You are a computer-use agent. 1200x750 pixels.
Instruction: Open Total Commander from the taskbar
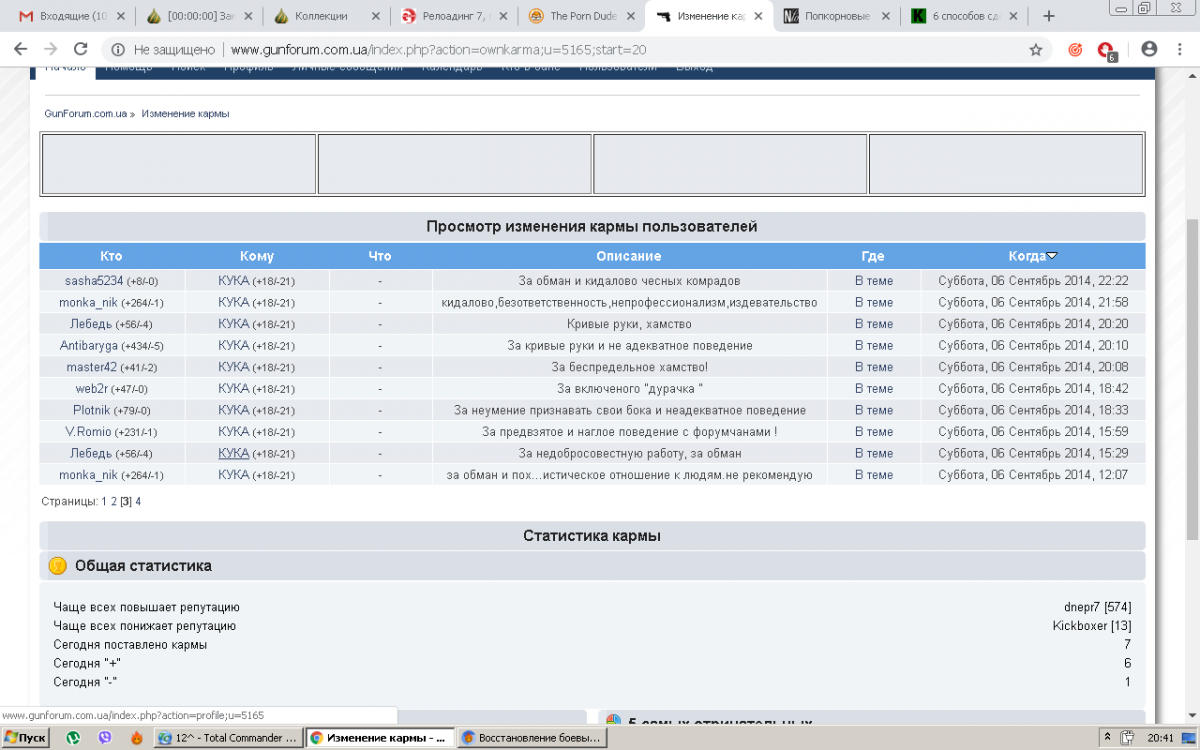click(x=228, y=738)
